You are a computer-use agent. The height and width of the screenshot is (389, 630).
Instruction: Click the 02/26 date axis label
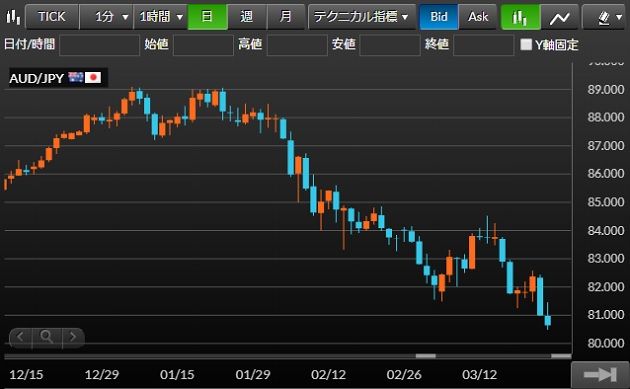coord(404,375)
